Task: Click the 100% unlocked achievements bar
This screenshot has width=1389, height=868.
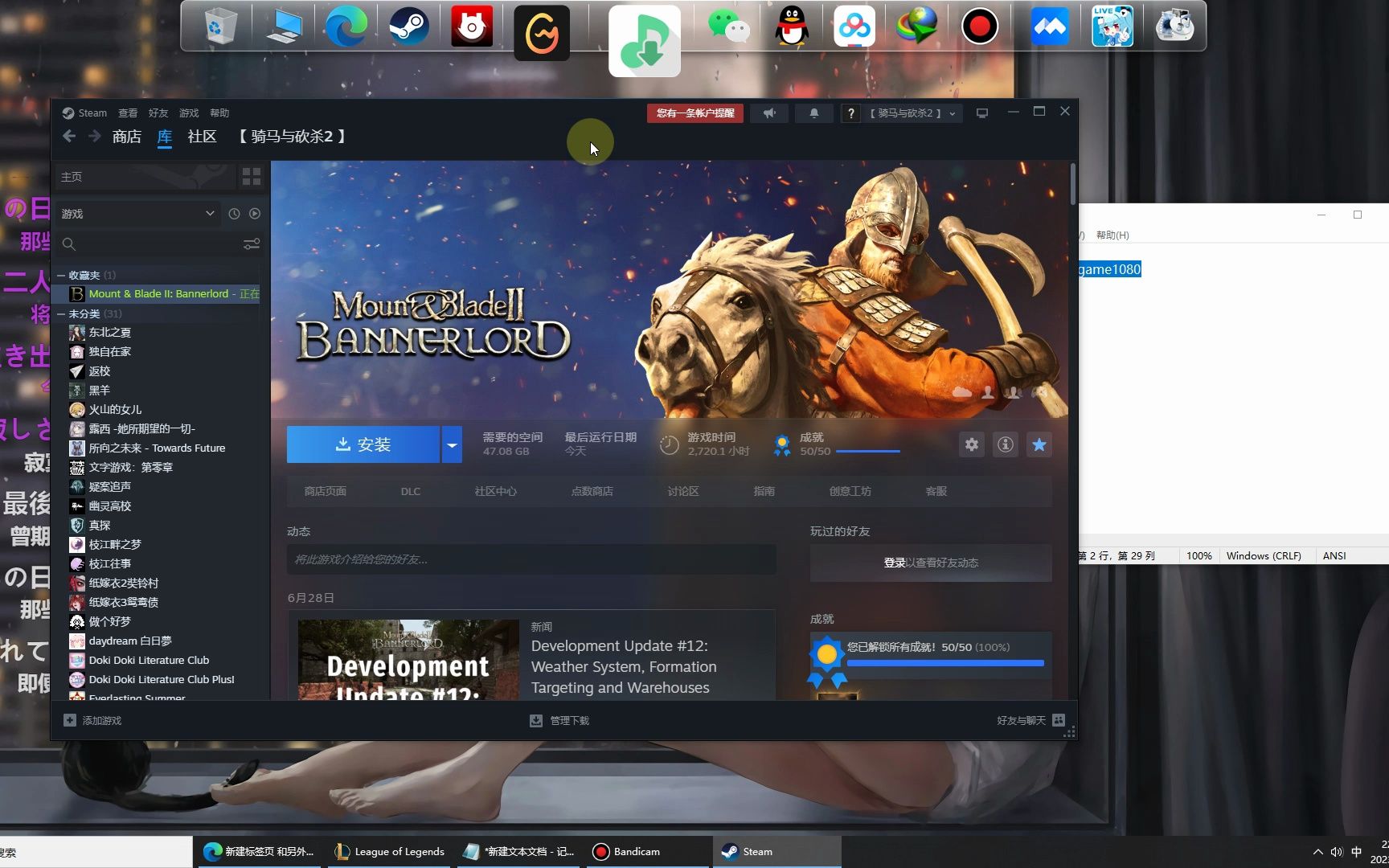Action: [x=945, y=663]
